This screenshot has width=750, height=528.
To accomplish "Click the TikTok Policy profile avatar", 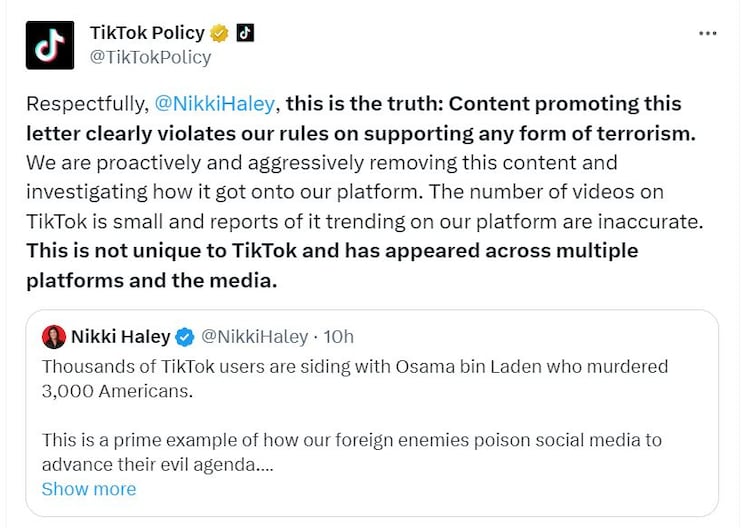I will (x=50, y=45).
